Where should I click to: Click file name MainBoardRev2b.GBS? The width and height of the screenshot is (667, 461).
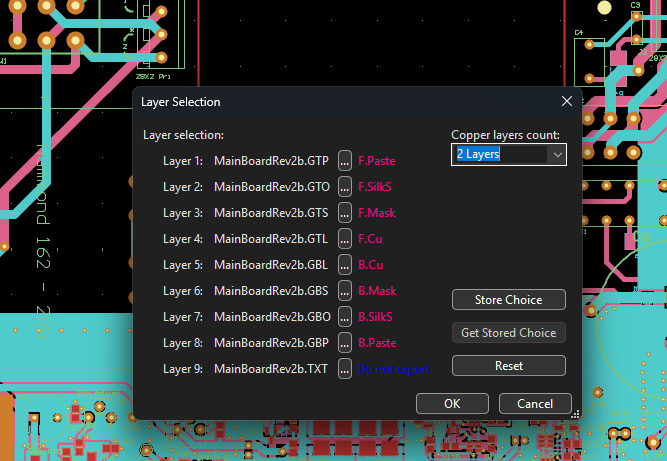pos(271,291)
